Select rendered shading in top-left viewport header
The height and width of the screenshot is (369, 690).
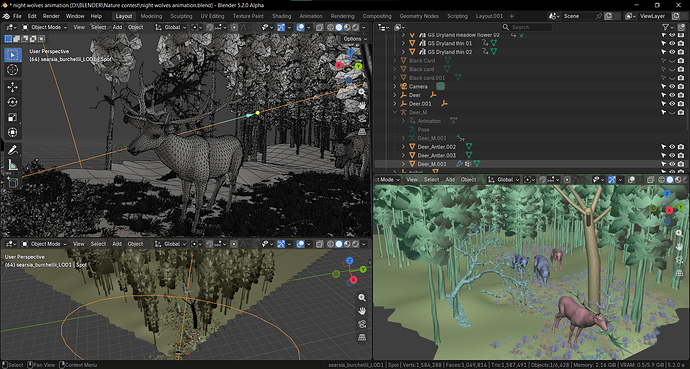tap(356, 27)
